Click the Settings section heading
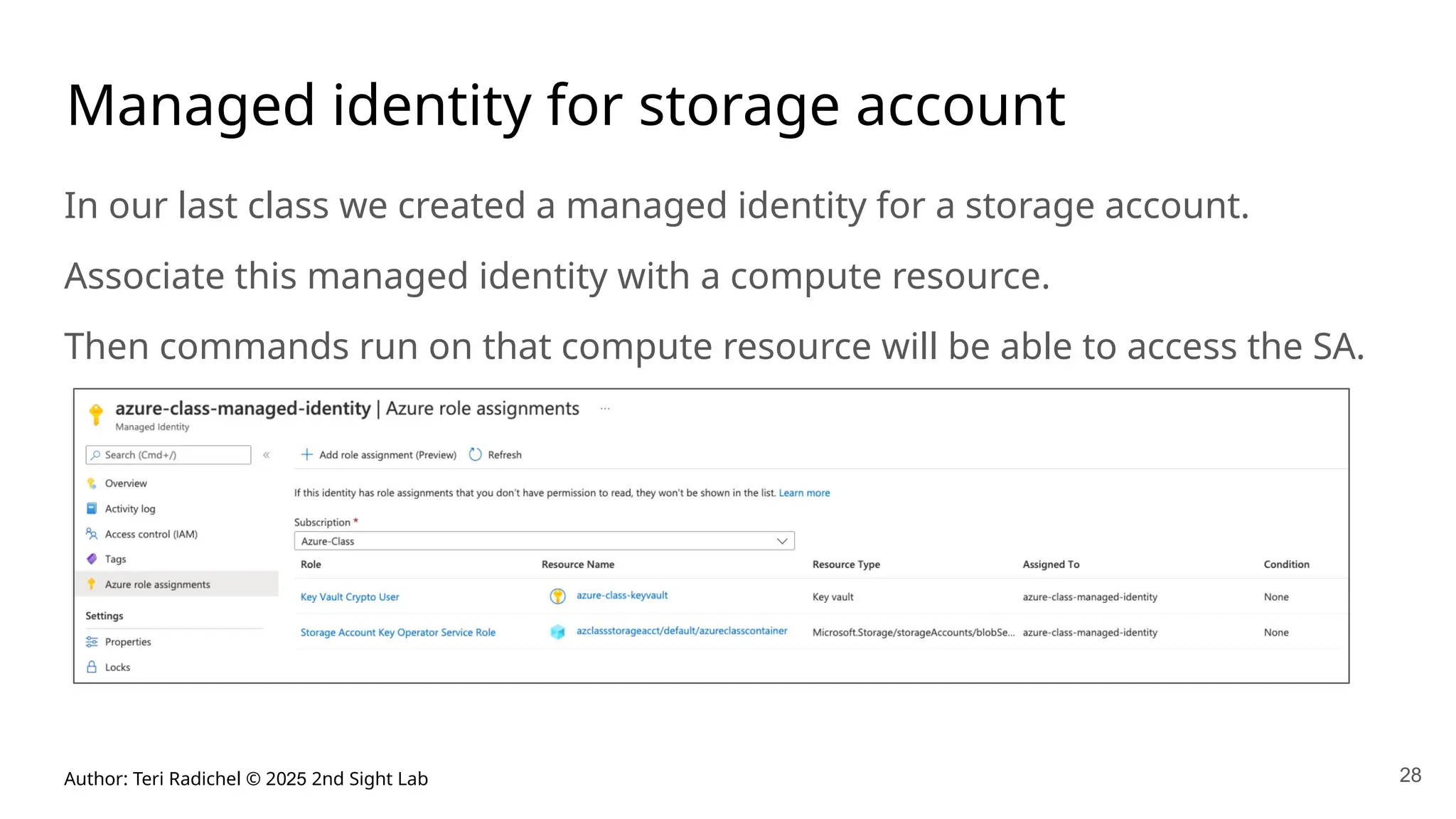 (105, 616)
